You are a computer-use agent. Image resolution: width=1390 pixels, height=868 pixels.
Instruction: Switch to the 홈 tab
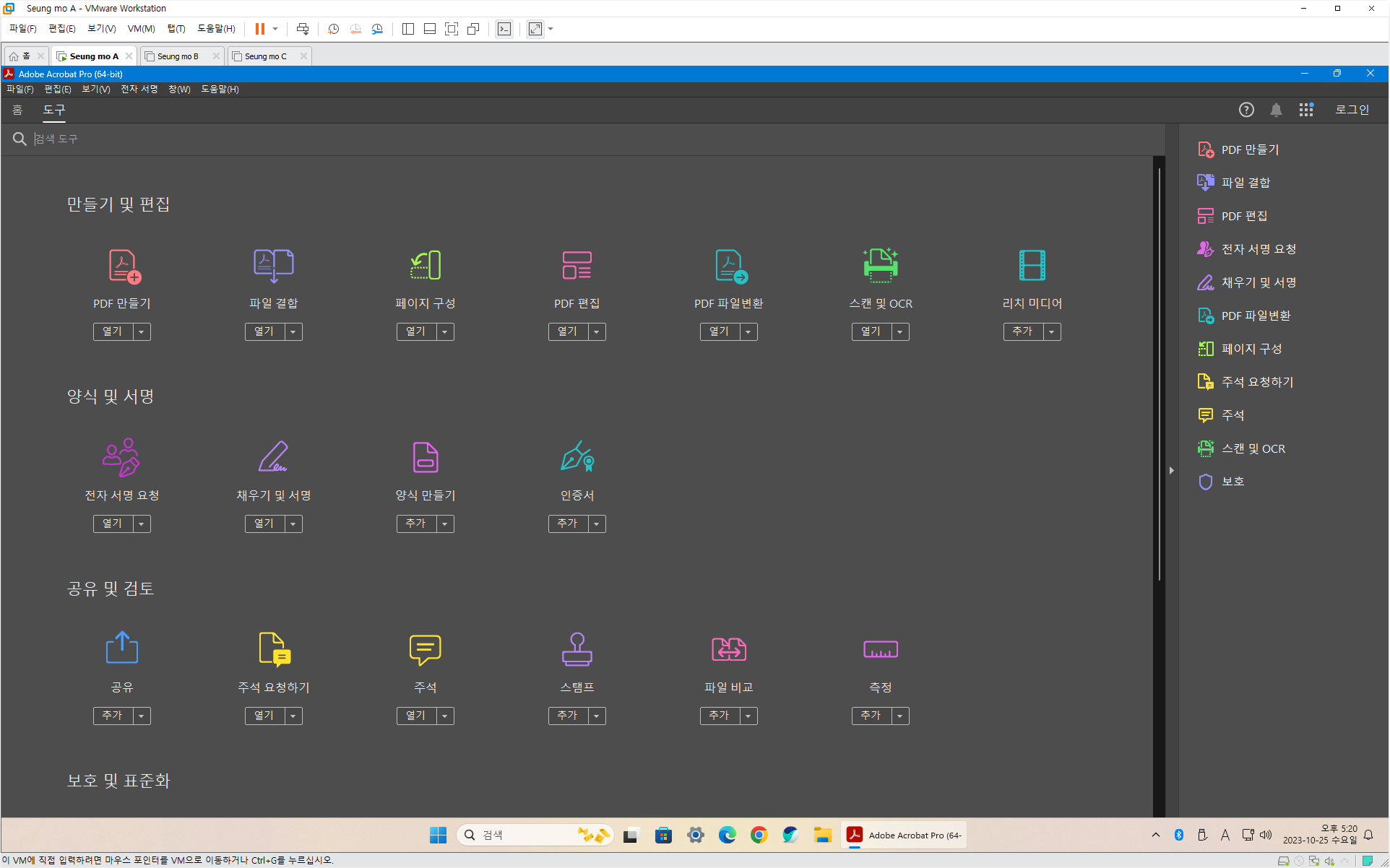17,110
